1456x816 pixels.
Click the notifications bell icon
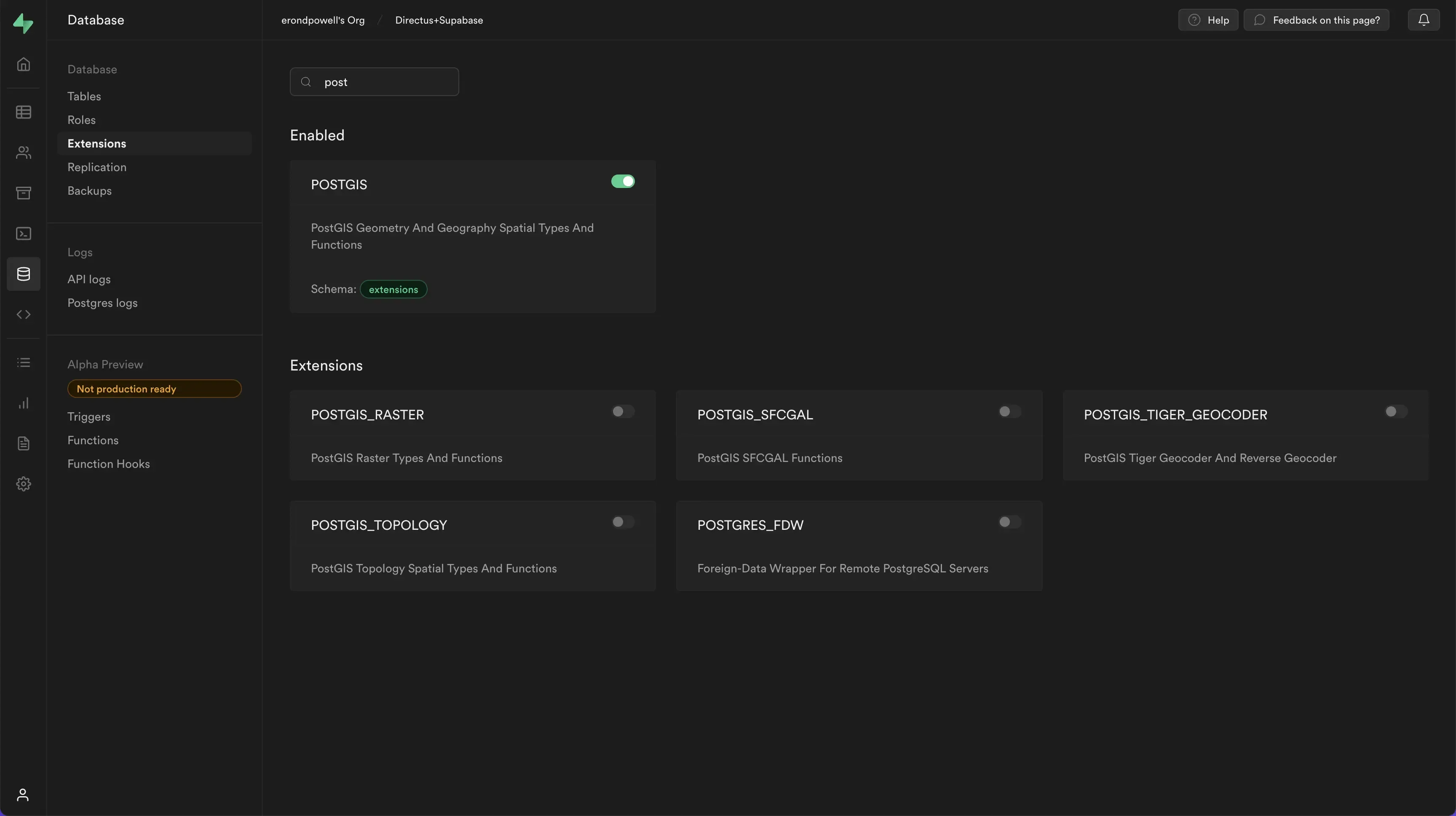click(x=1423, y=20)
